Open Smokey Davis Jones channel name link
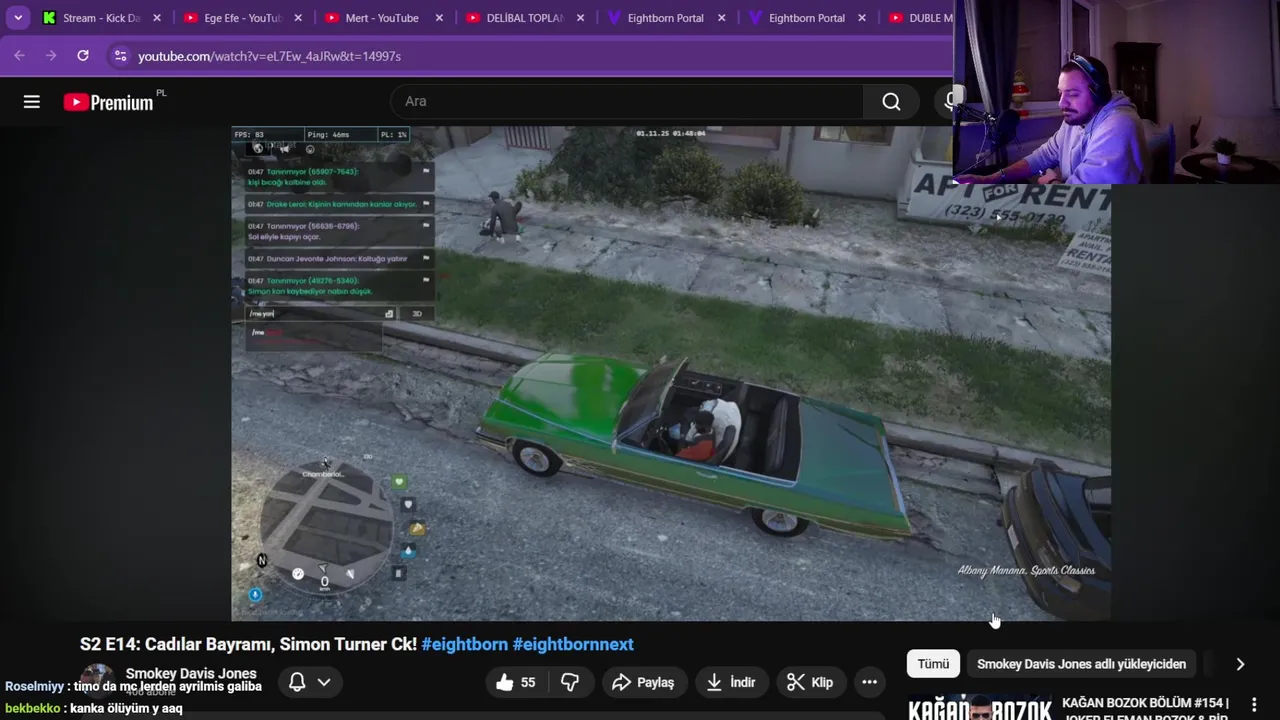 [191, 674]
